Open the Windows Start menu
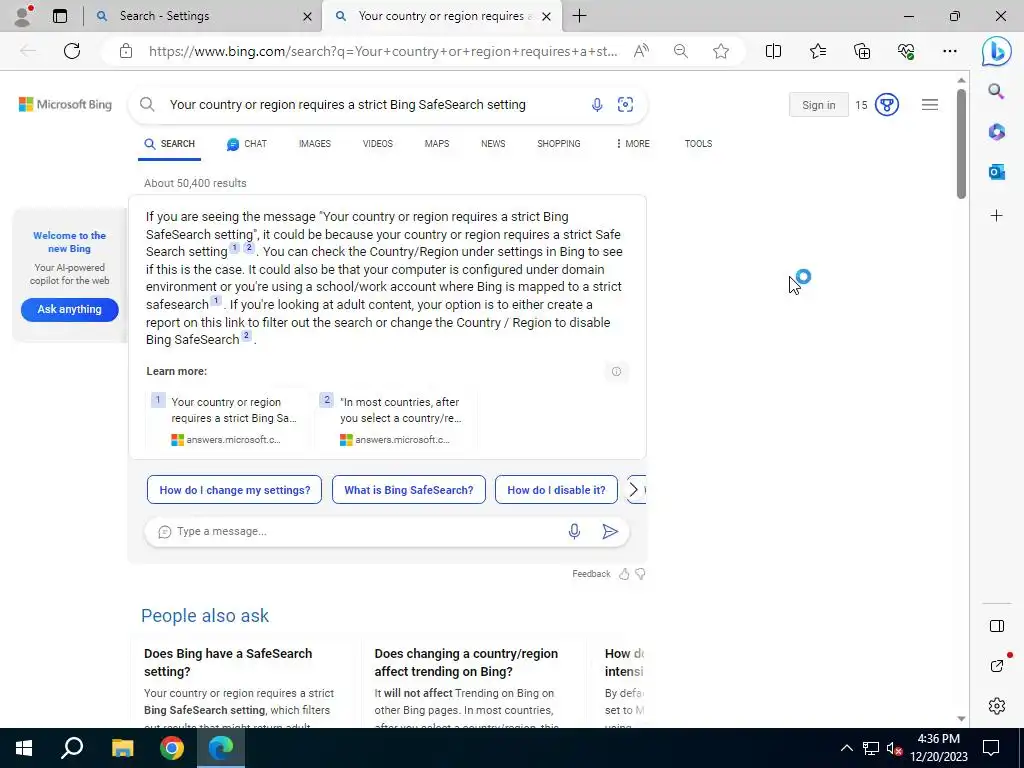The width and height of the screenshot is (1024, 768). (x=24, y=748)
